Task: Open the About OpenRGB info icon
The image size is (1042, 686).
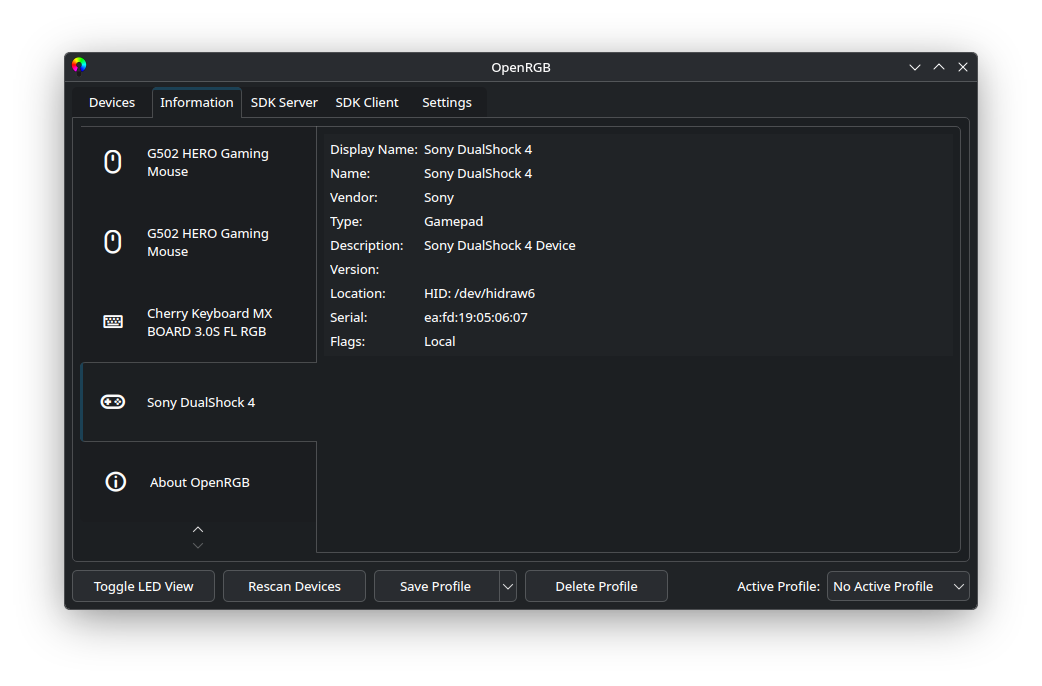Action: tap(116, 481)
